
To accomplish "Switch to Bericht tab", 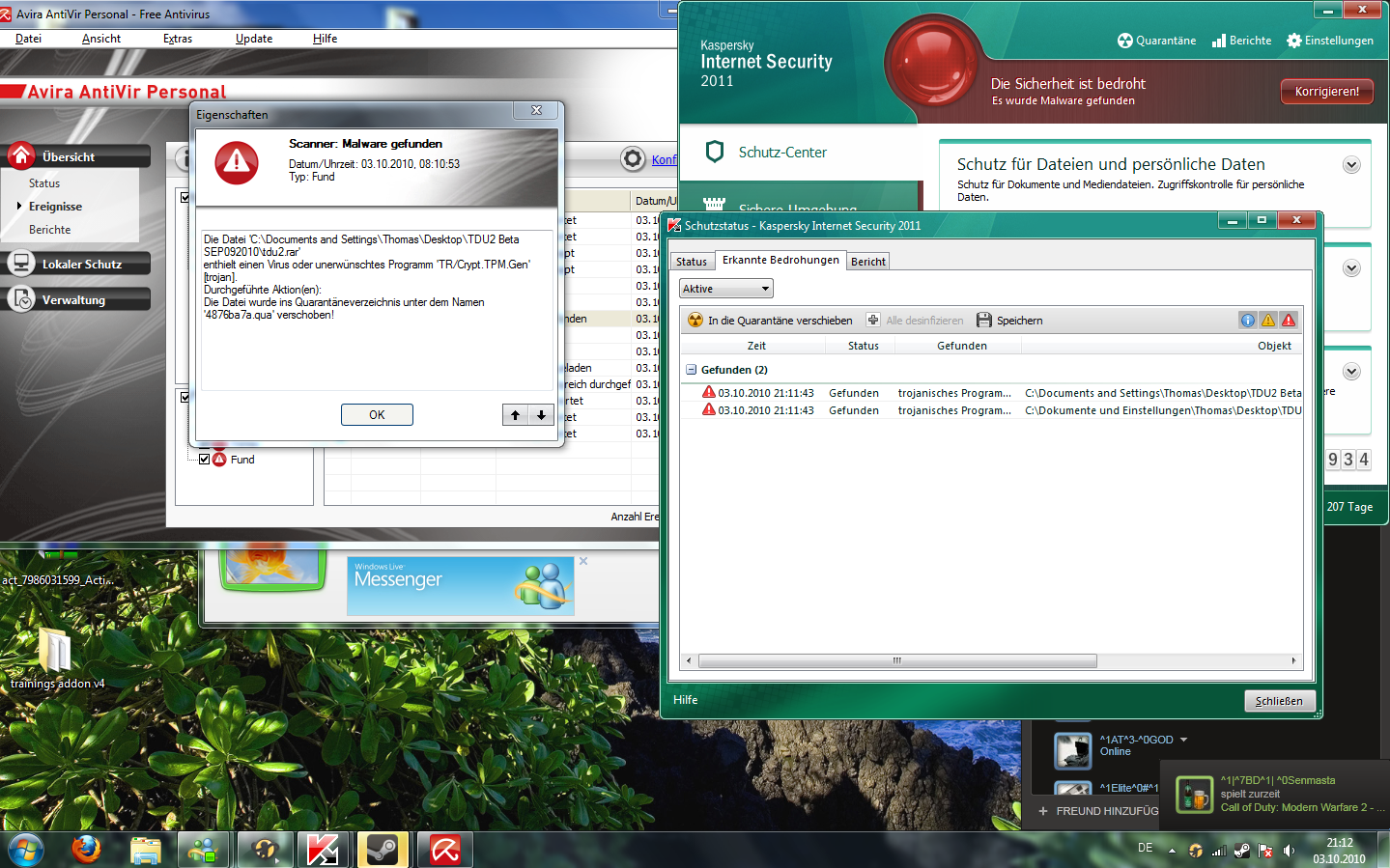I will (x=868, y=262).
